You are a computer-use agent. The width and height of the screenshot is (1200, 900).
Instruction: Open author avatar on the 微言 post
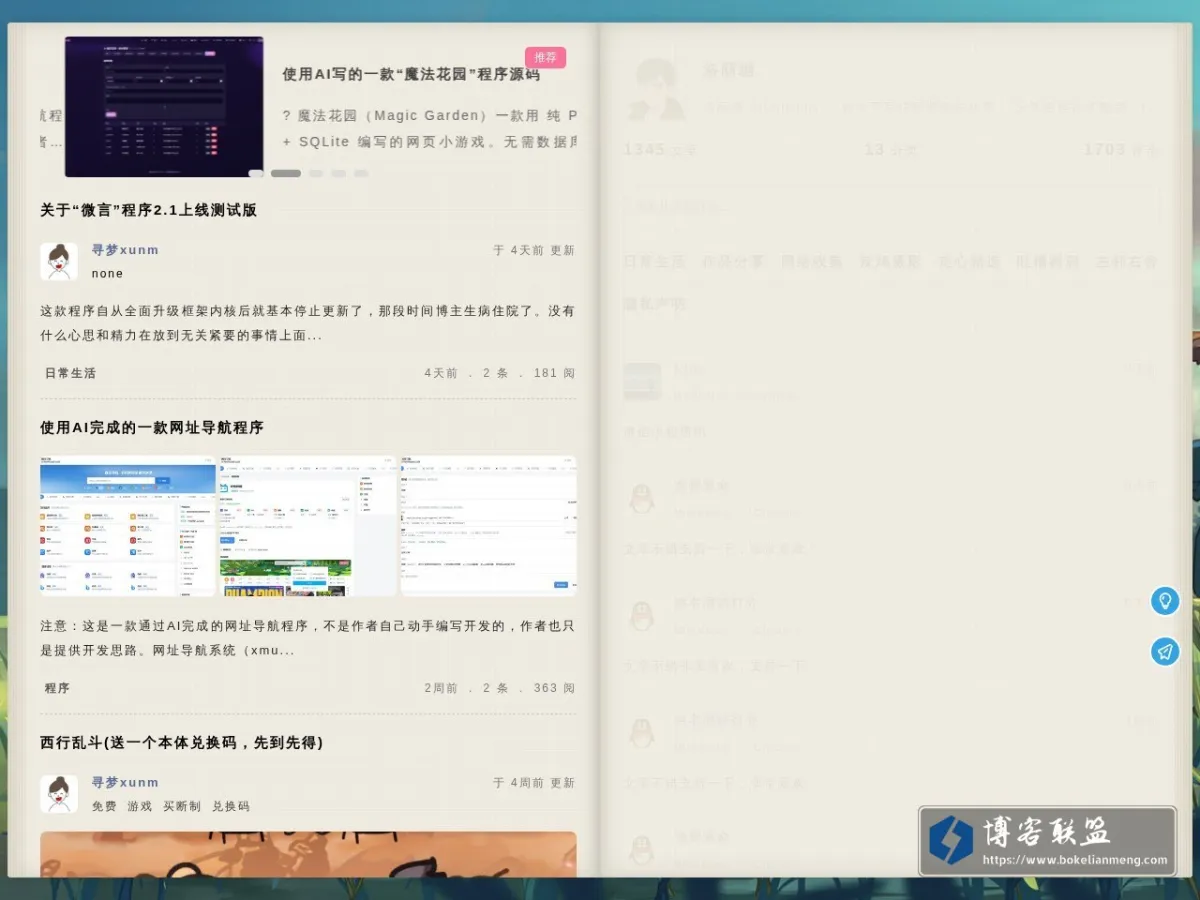(x=59, y=261)
